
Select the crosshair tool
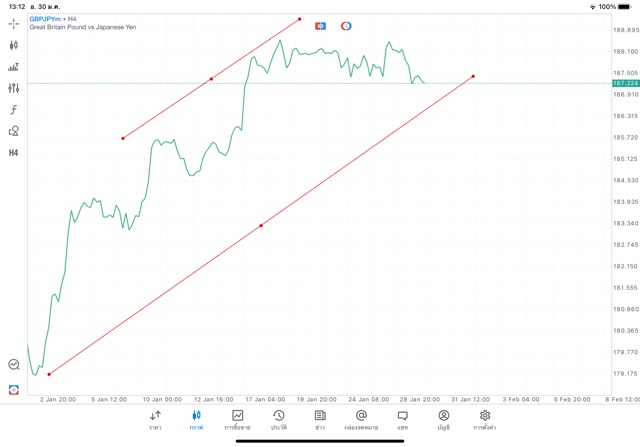[x=14, y=23]
